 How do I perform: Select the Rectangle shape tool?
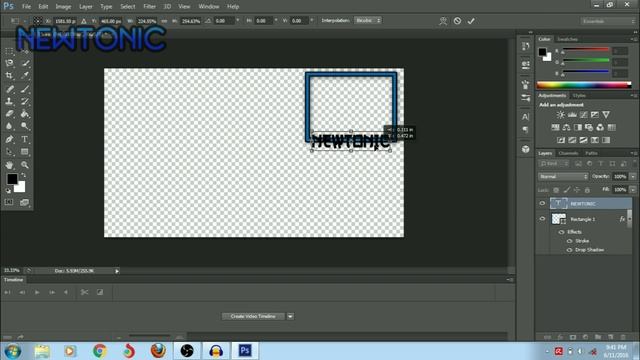(x=25, y=152)
